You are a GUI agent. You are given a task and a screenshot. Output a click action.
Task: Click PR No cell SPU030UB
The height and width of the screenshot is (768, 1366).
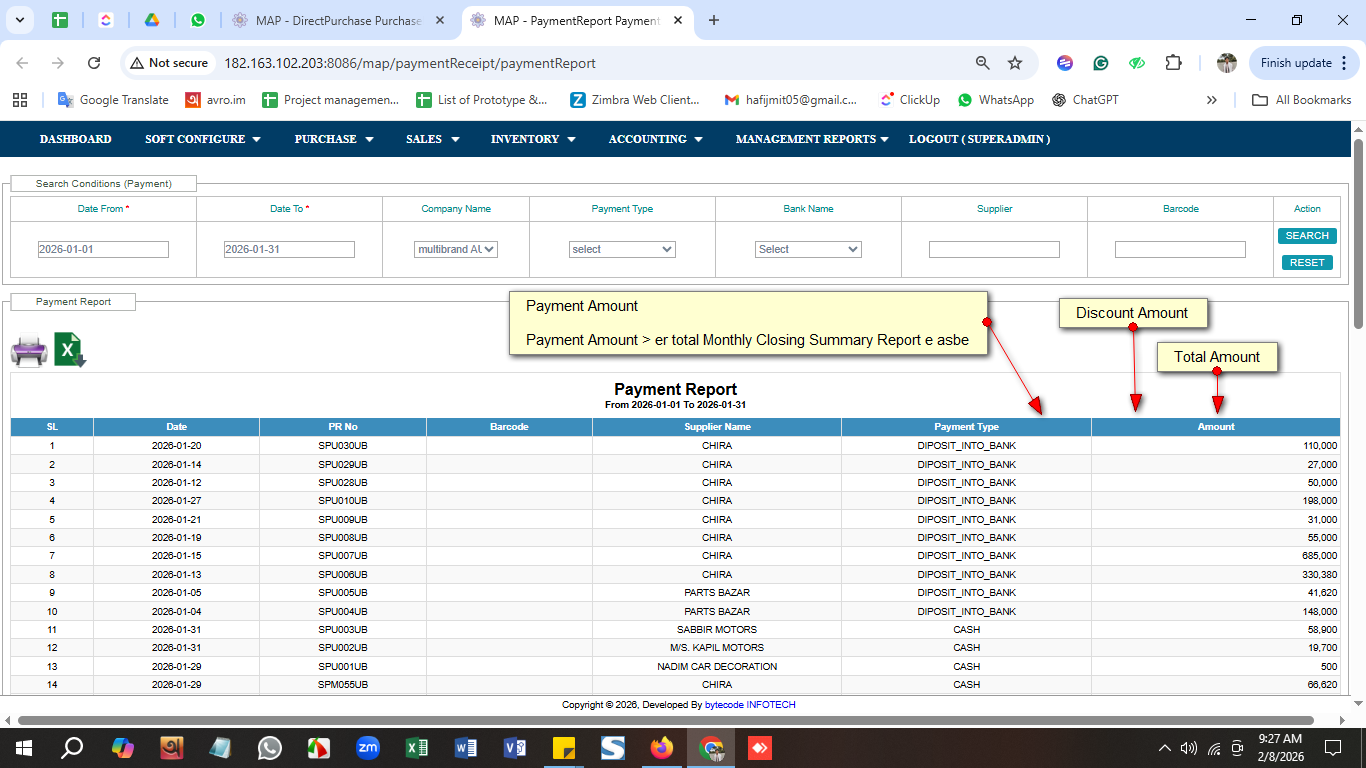click(x=343, y=445)
